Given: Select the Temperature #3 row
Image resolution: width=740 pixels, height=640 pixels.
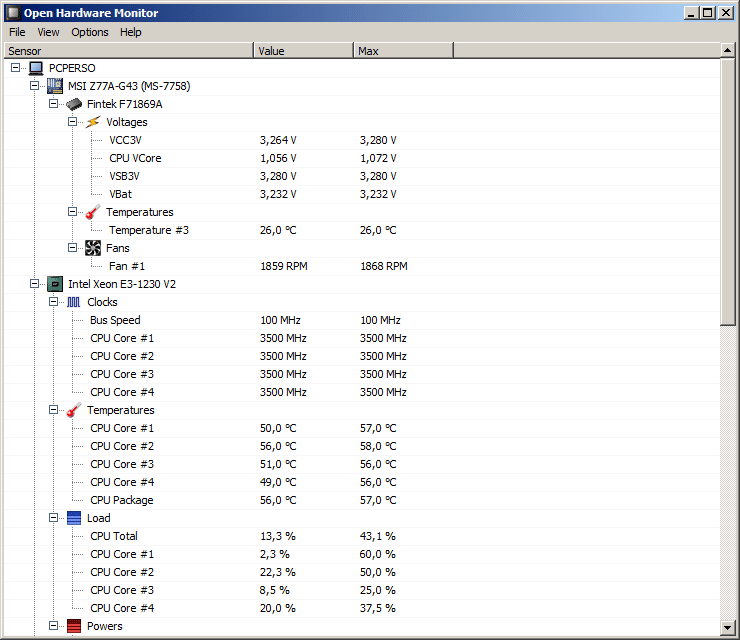Looking at the screenshot, I should point(362,230).
